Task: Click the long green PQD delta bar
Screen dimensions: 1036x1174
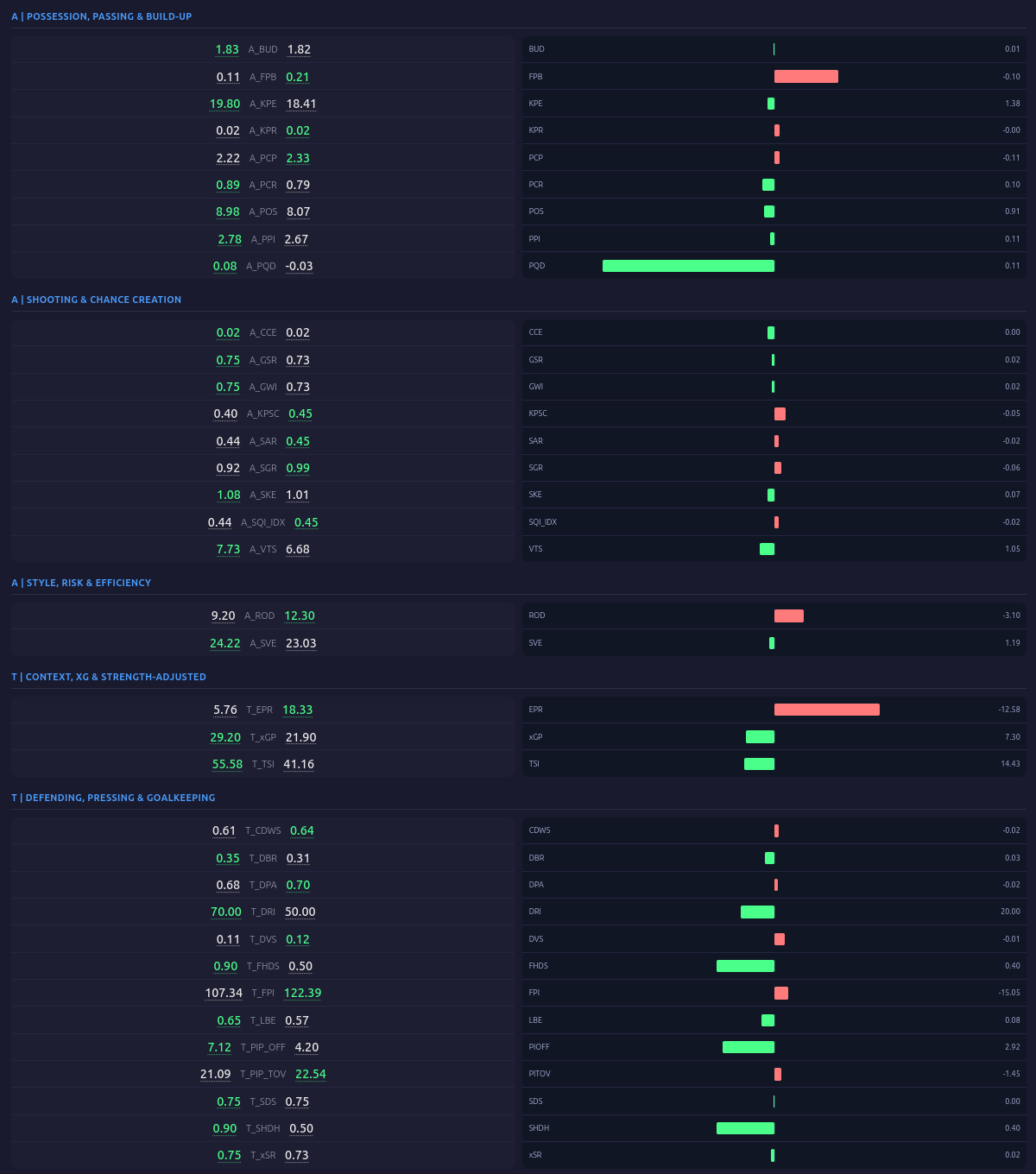Action: (x=688, y=266)
